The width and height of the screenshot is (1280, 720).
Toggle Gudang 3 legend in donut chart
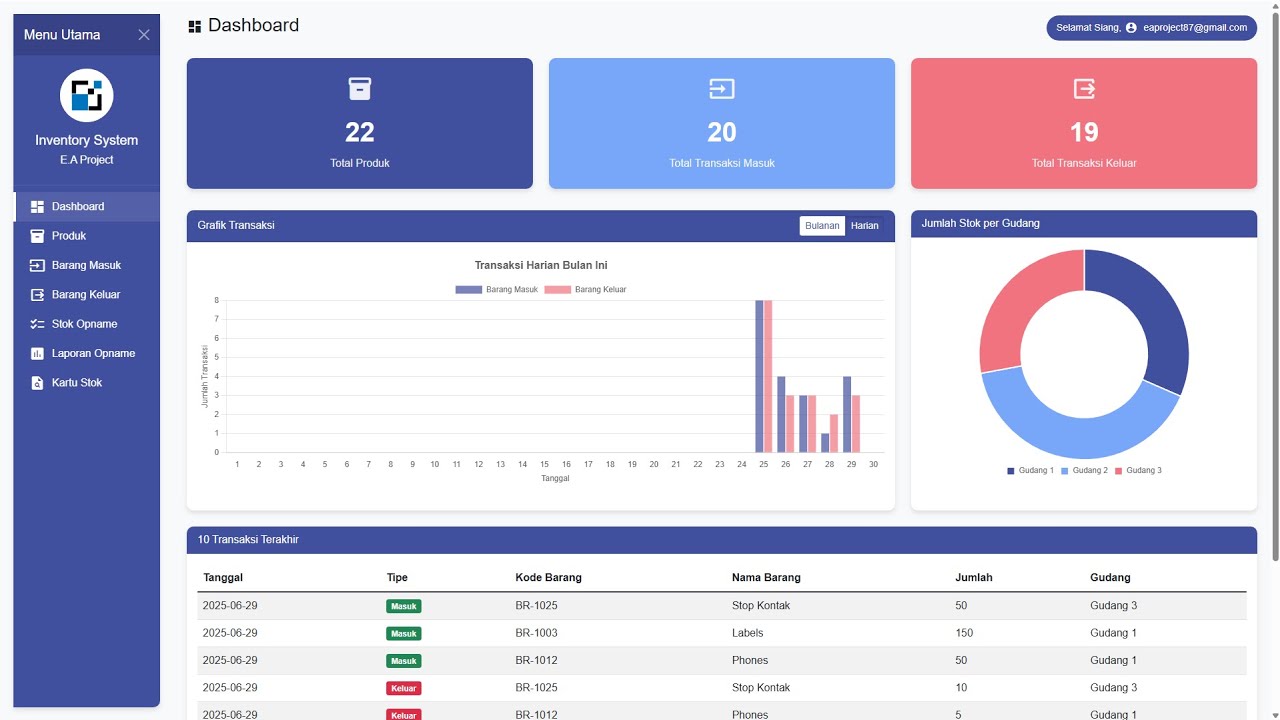click(x=1138, y=471)
